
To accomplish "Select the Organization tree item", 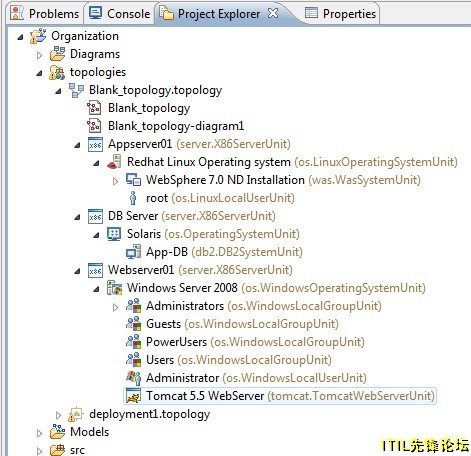I will 85,36.
